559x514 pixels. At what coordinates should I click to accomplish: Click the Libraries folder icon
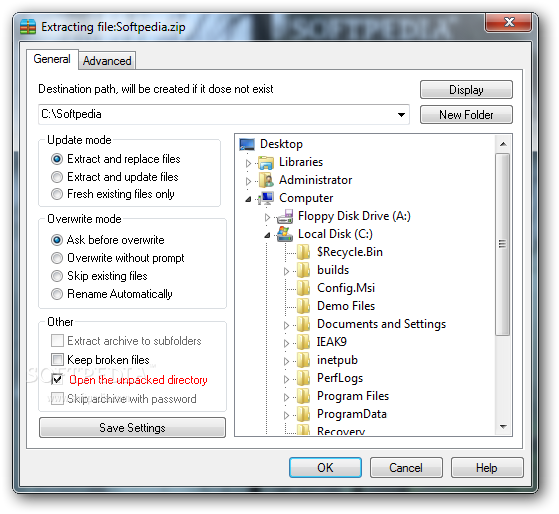(266, 163)
